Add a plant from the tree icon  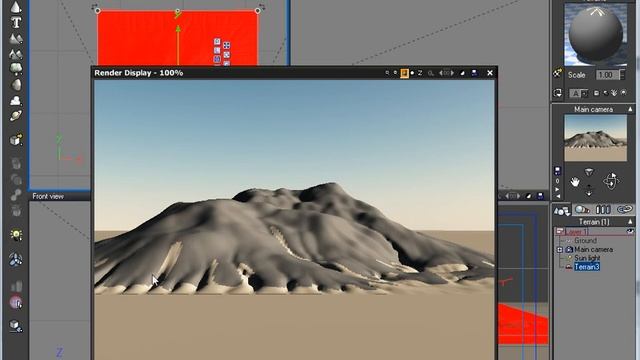(x=16, y=68)
